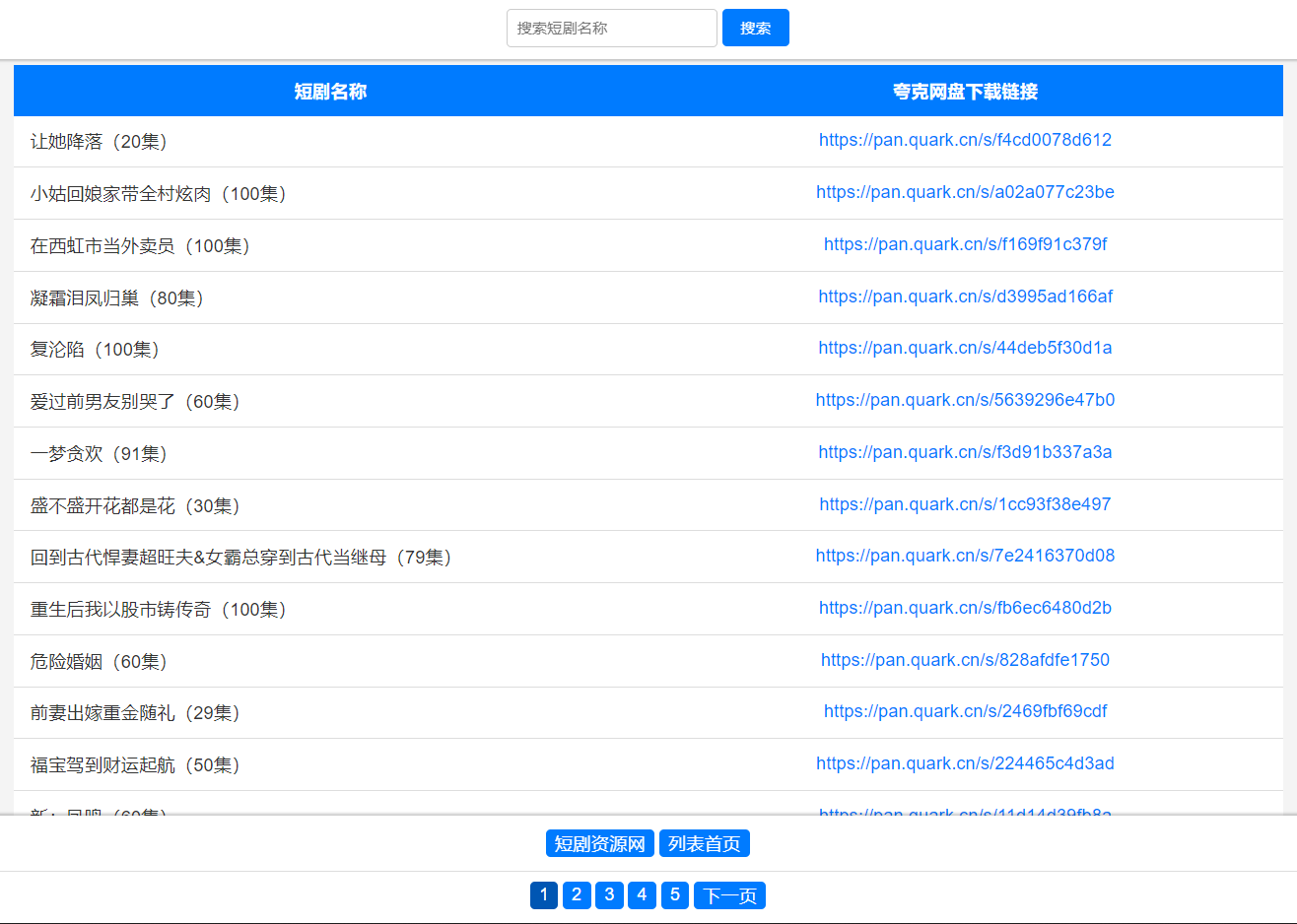Open the link ending 5639296e47b0
Viewport: 1297px width, 924px height.
(x=965, y=400)
